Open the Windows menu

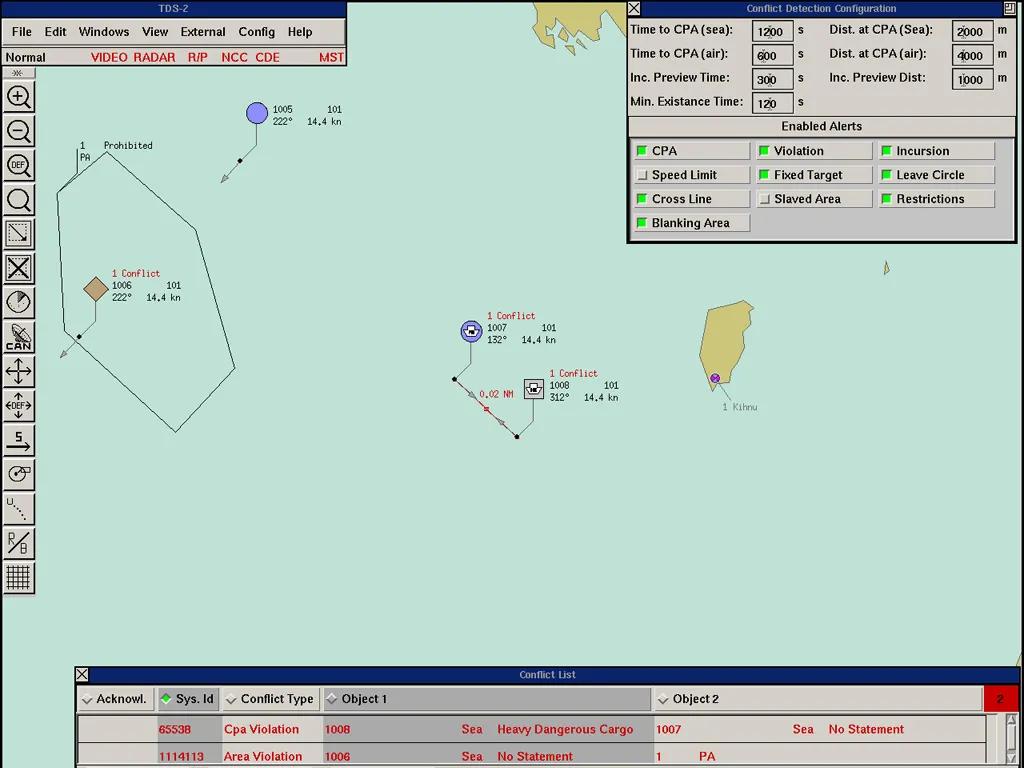[x=104, y=32]
